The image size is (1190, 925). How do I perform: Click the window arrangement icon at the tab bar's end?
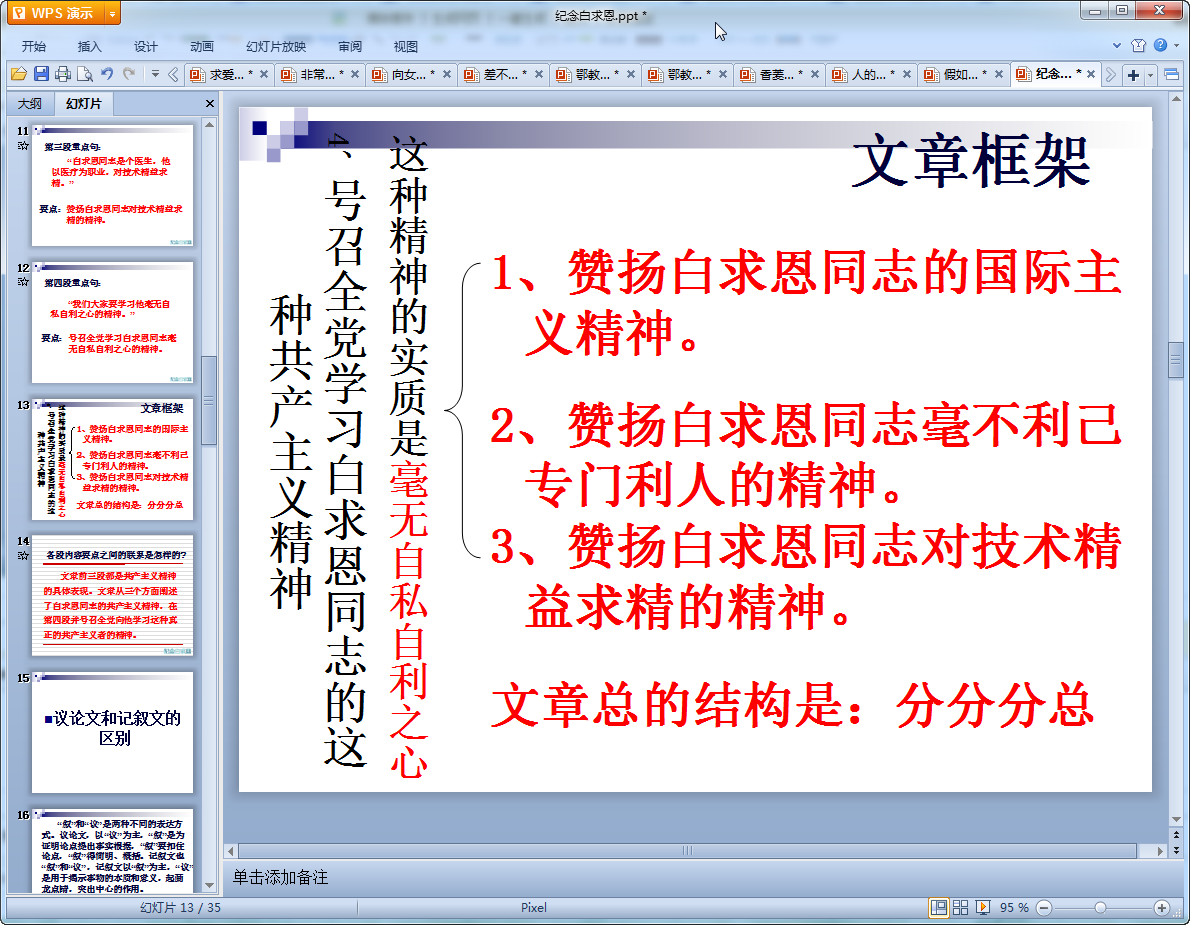click(x=1171, y=74)
